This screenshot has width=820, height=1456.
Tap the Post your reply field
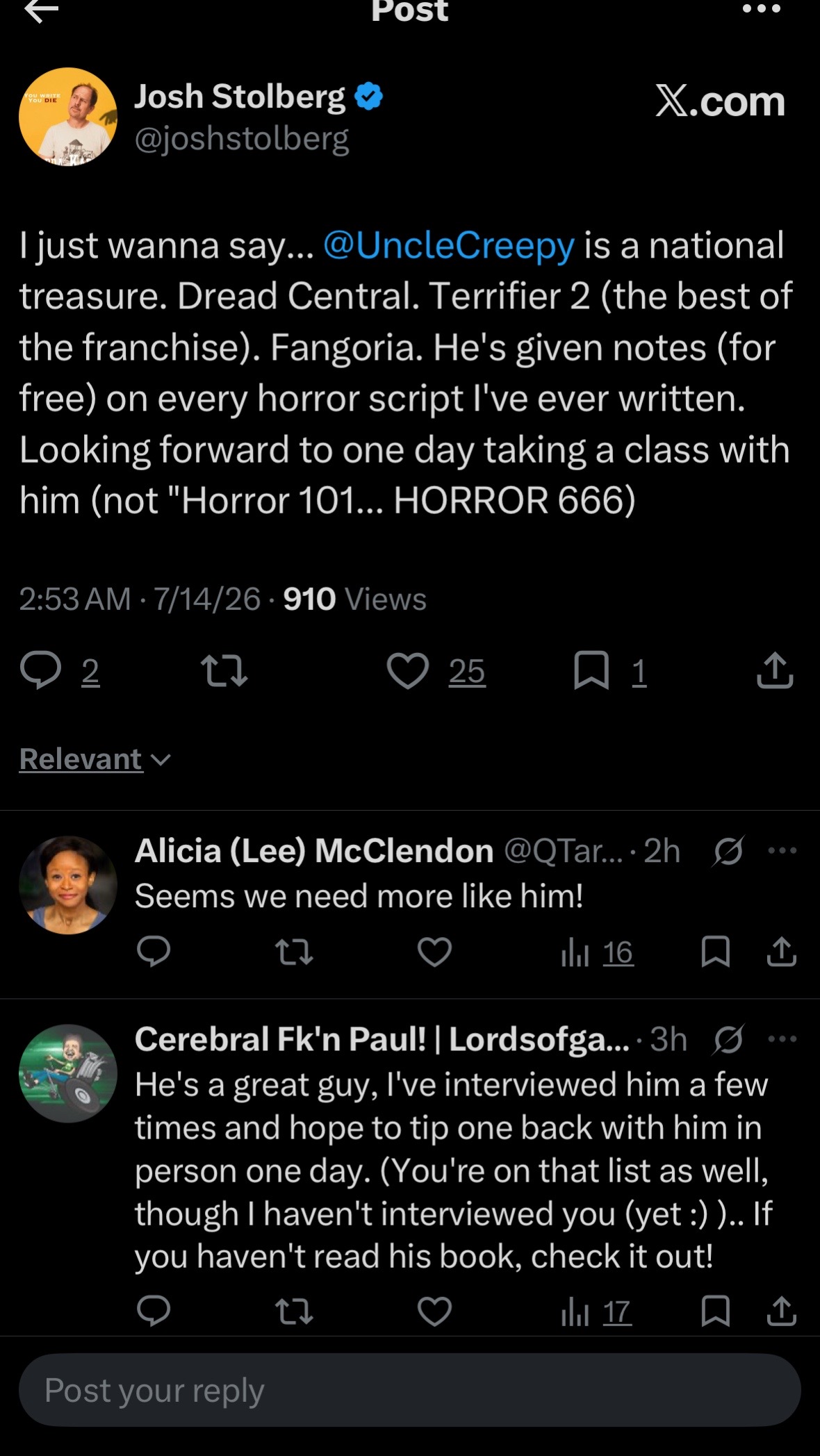(x=410, y=1390)
